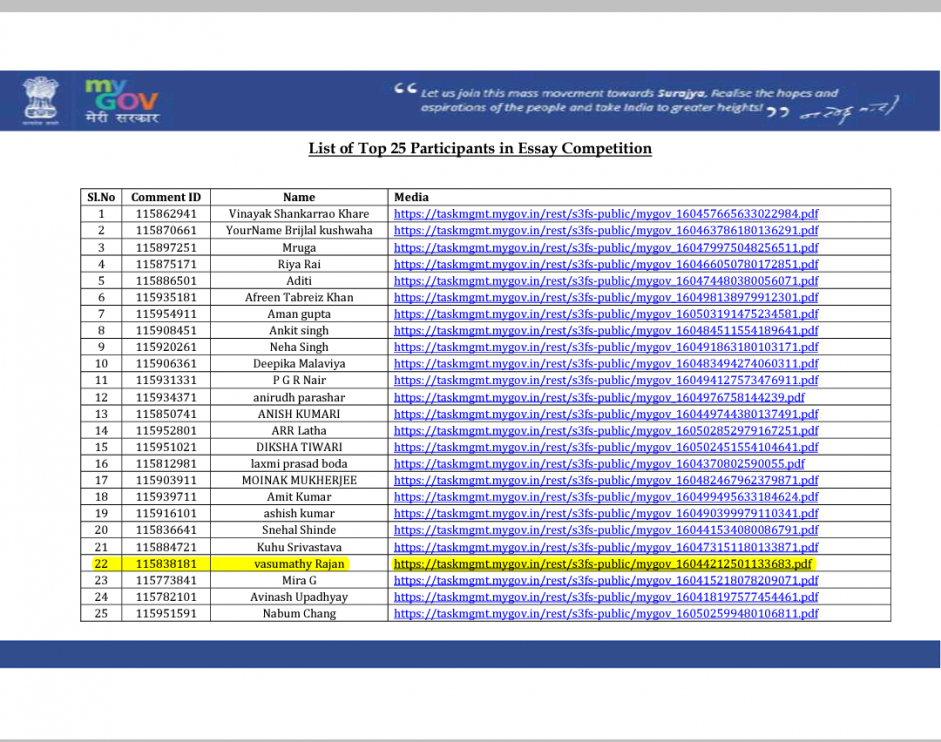Open Riya Rai's essay PDF link
Screen dimensions: 941x742
pos(605,264)
